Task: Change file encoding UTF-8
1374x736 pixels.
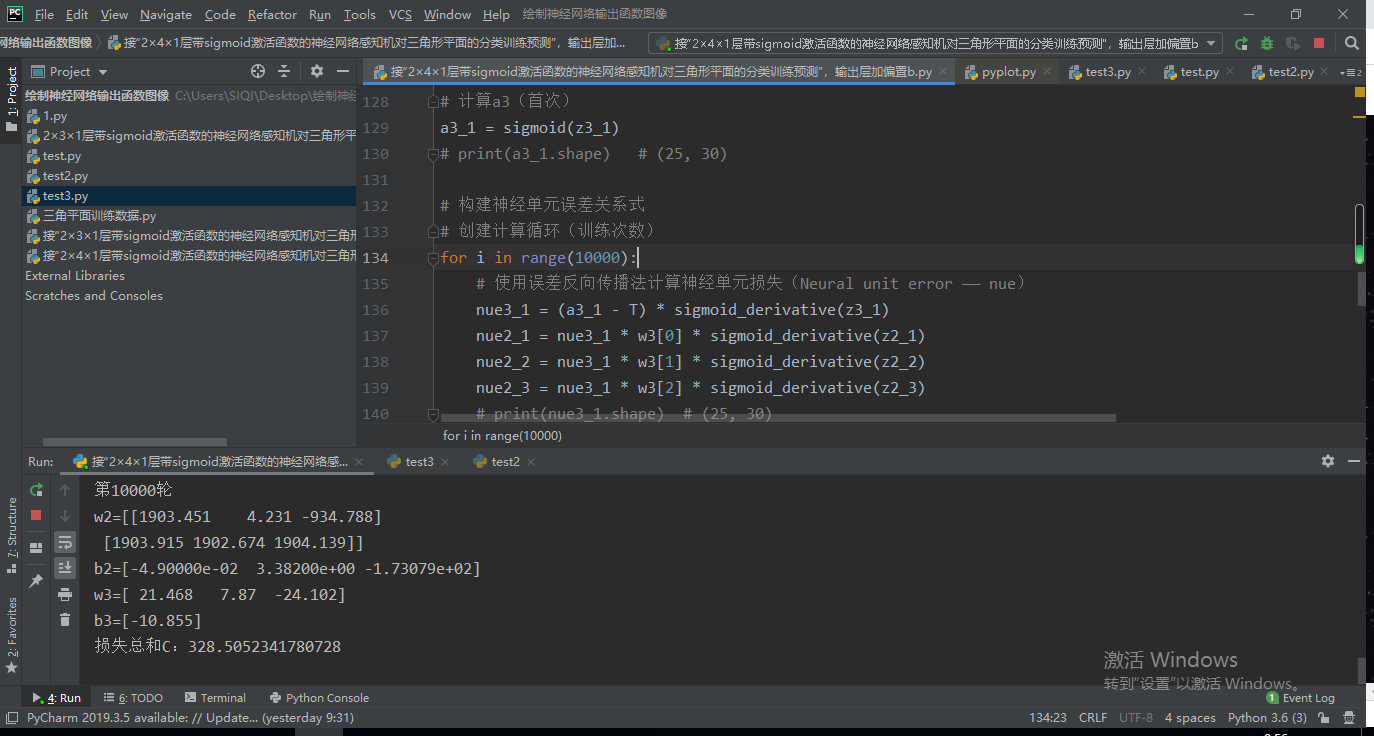Action: click(1136, 718)
